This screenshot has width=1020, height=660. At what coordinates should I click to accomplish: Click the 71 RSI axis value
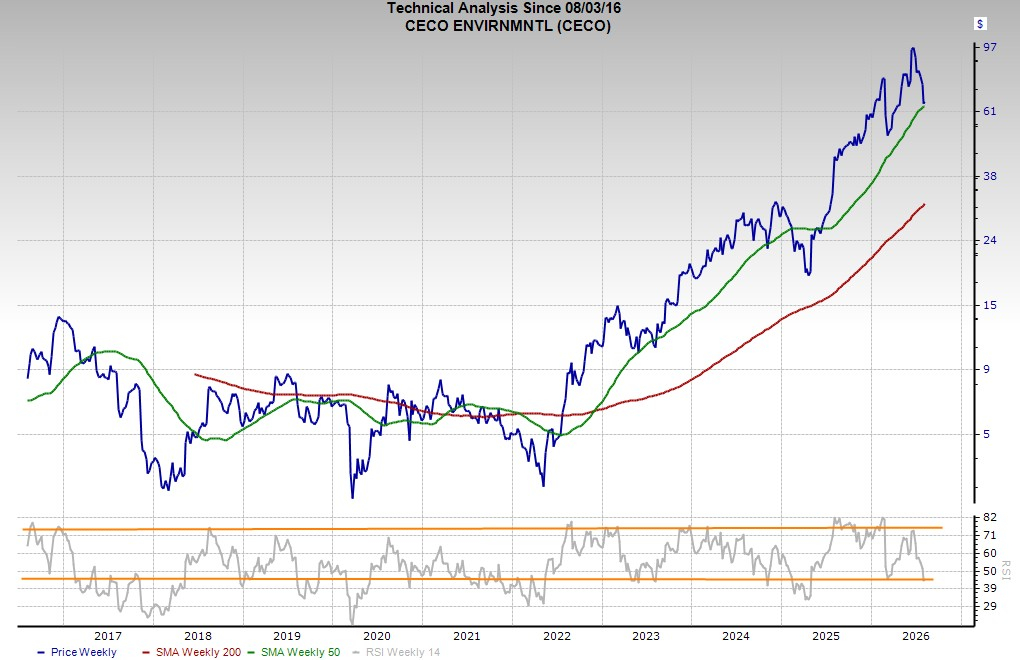(x=989, y=535)
